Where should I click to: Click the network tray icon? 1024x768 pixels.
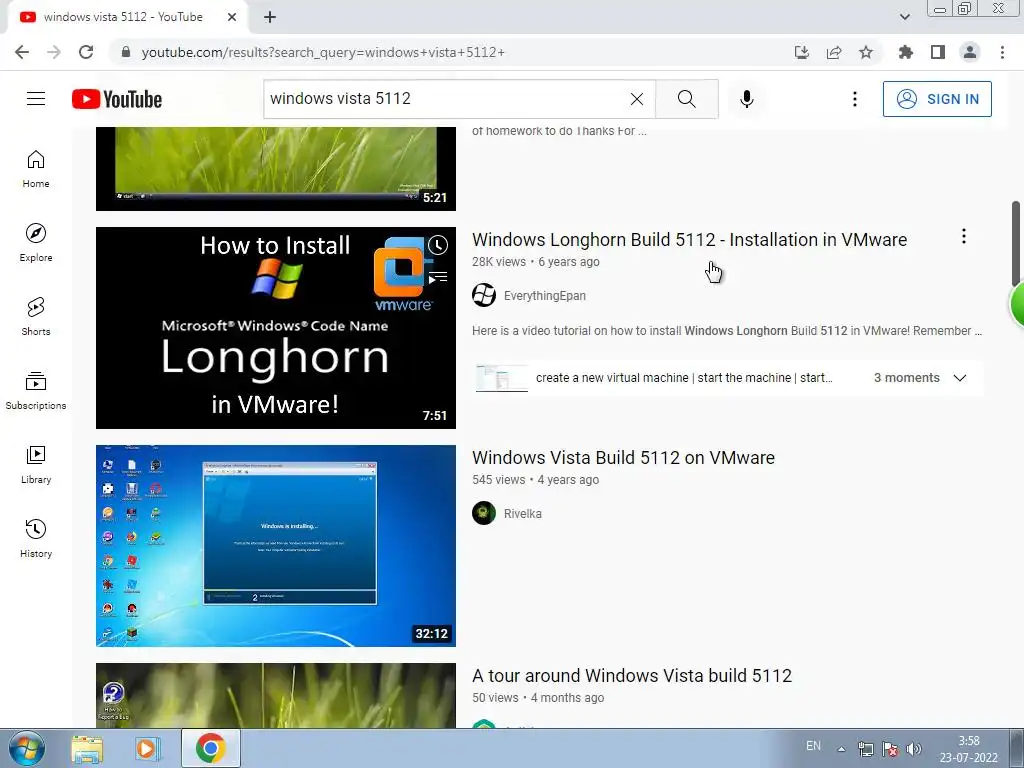(x=866, y=749)
